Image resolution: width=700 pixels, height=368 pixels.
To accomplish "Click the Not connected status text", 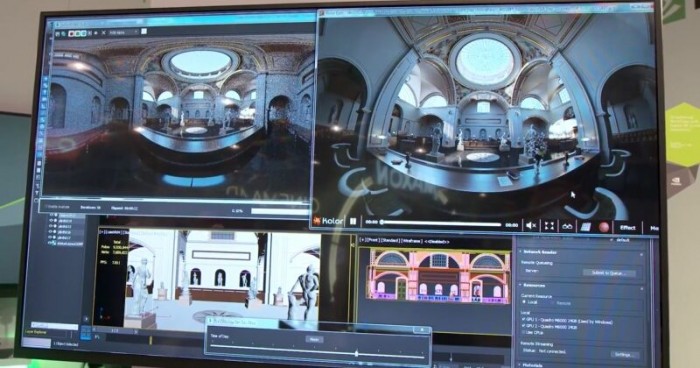I will 551,351.
